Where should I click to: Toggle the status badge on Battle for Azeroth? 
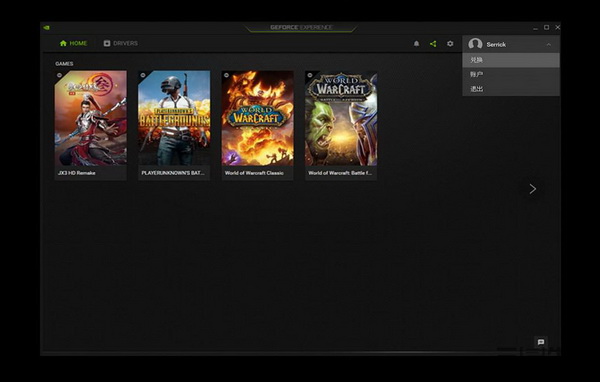310,75
